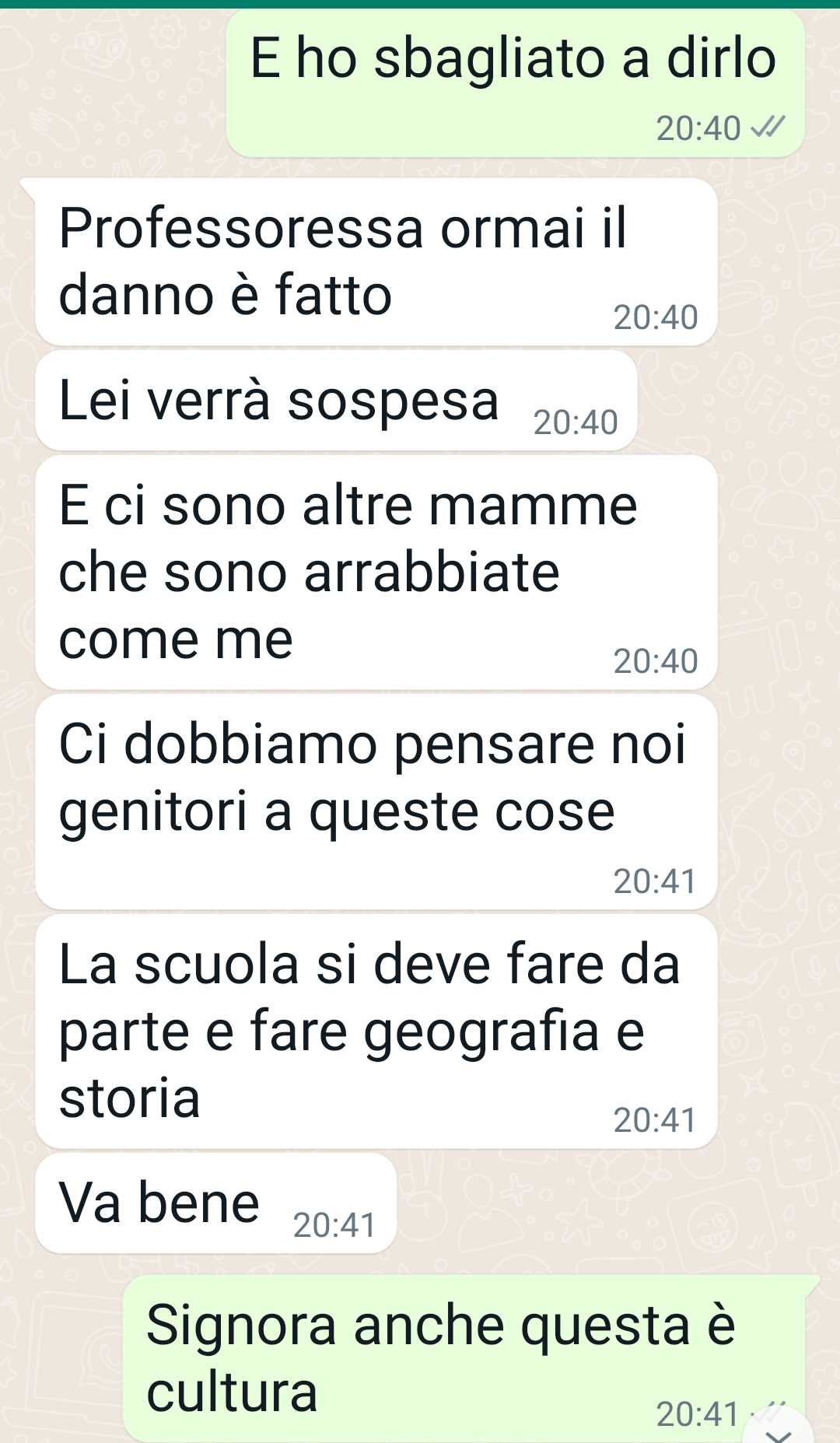This screenshot has height=1443, width=840.
Task: Click the 20:40 timestamp on 'E ho sbagliato a dirlo'
Action: point(698,128)
